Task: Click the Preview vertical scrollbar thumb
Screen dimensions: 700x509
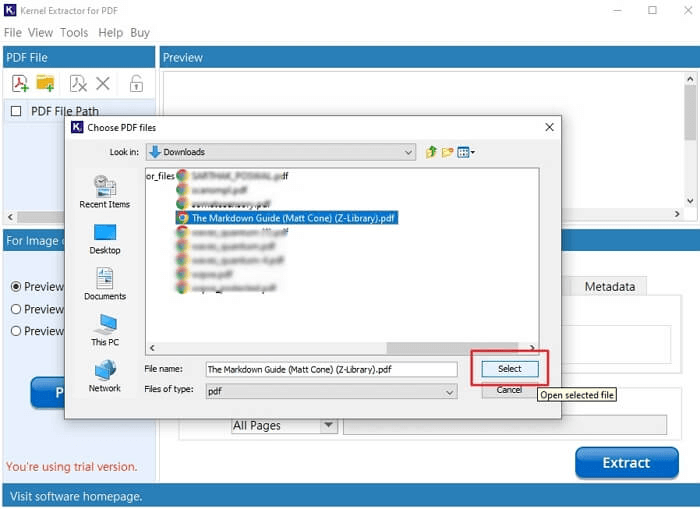Action: pyautogui.click(x=690, y=112)
